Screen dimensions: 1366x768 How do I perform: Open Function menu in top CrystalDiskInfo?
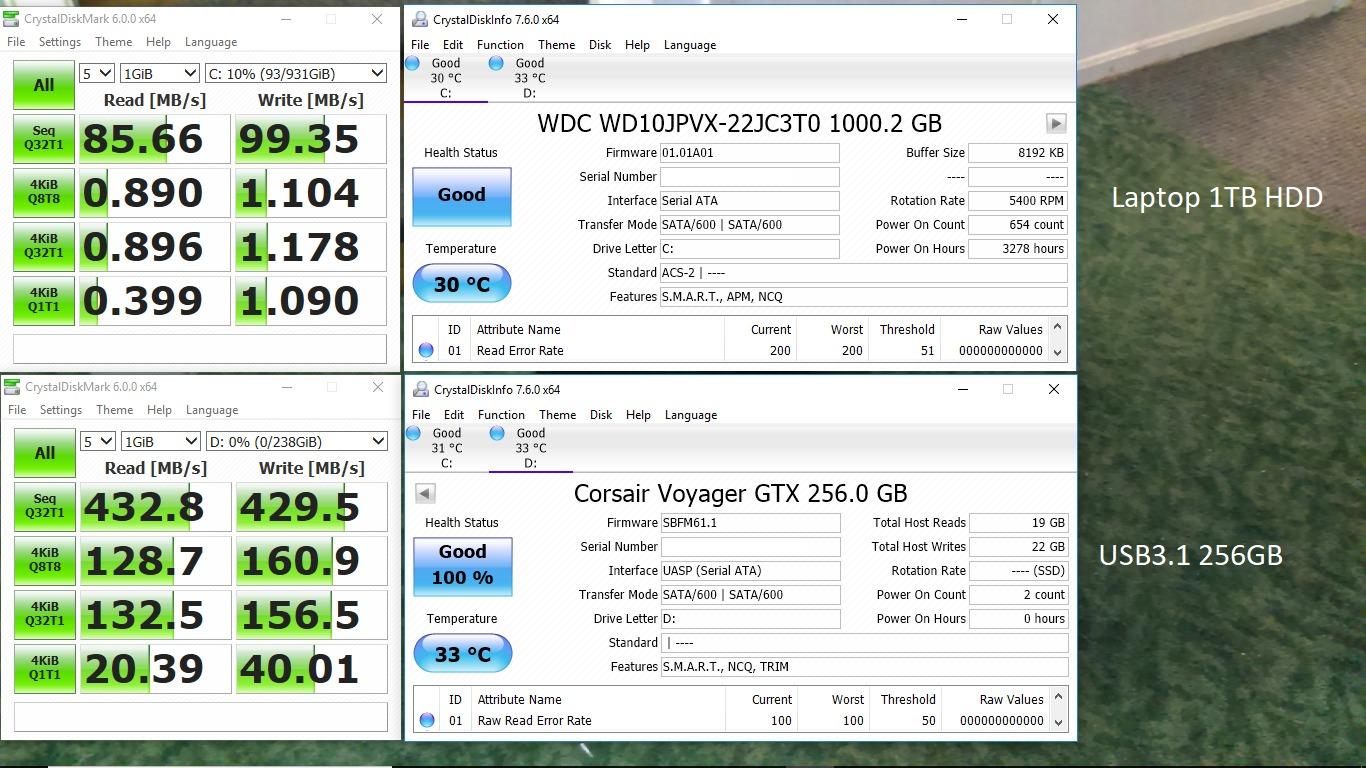[500, 45]
